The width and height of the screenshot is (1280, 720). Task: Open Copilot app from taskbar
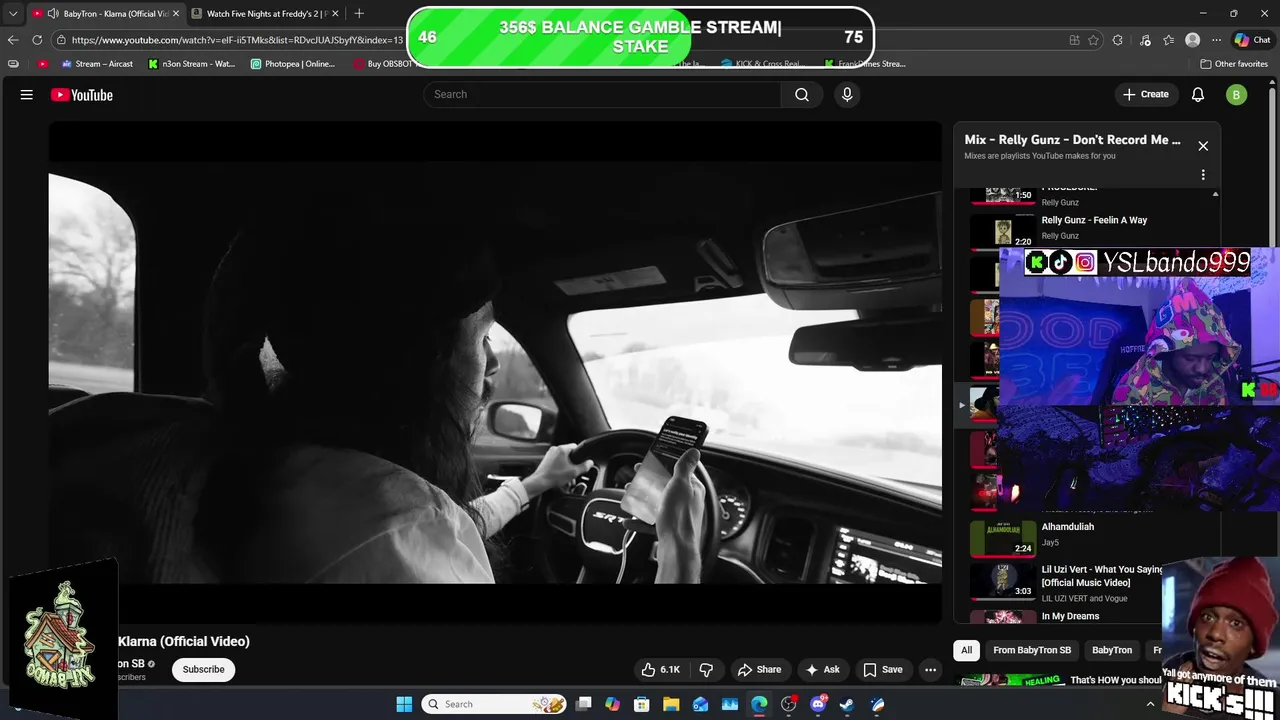(x=613, y=704)
